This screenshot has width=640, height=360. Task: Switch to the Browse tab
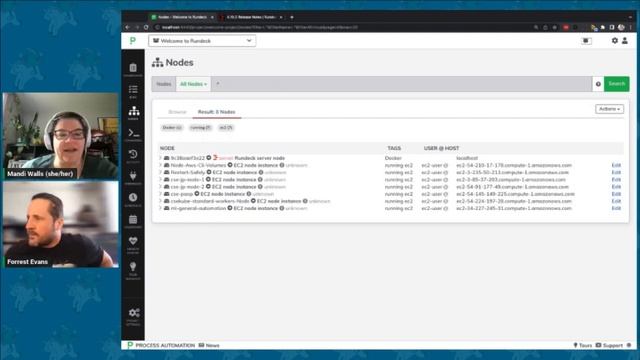click(177, 112)
